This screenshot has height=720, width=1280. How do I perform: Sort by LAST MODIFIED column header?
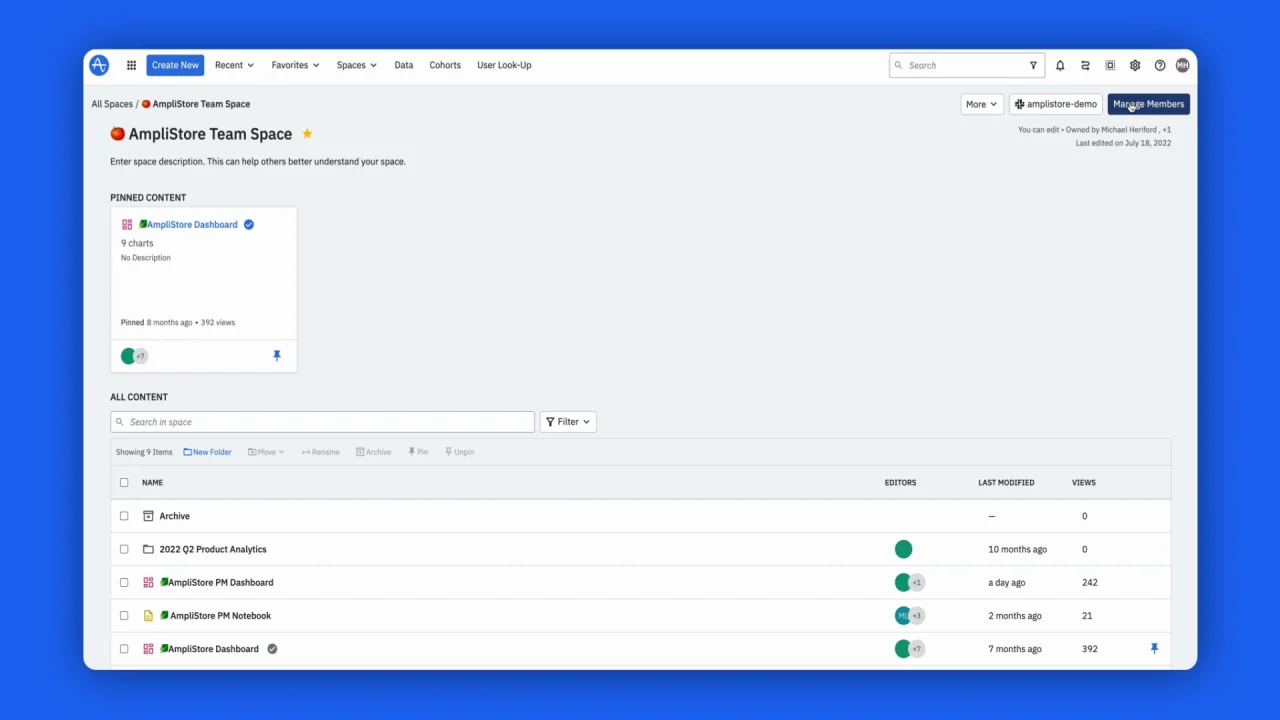point(1006,482)
